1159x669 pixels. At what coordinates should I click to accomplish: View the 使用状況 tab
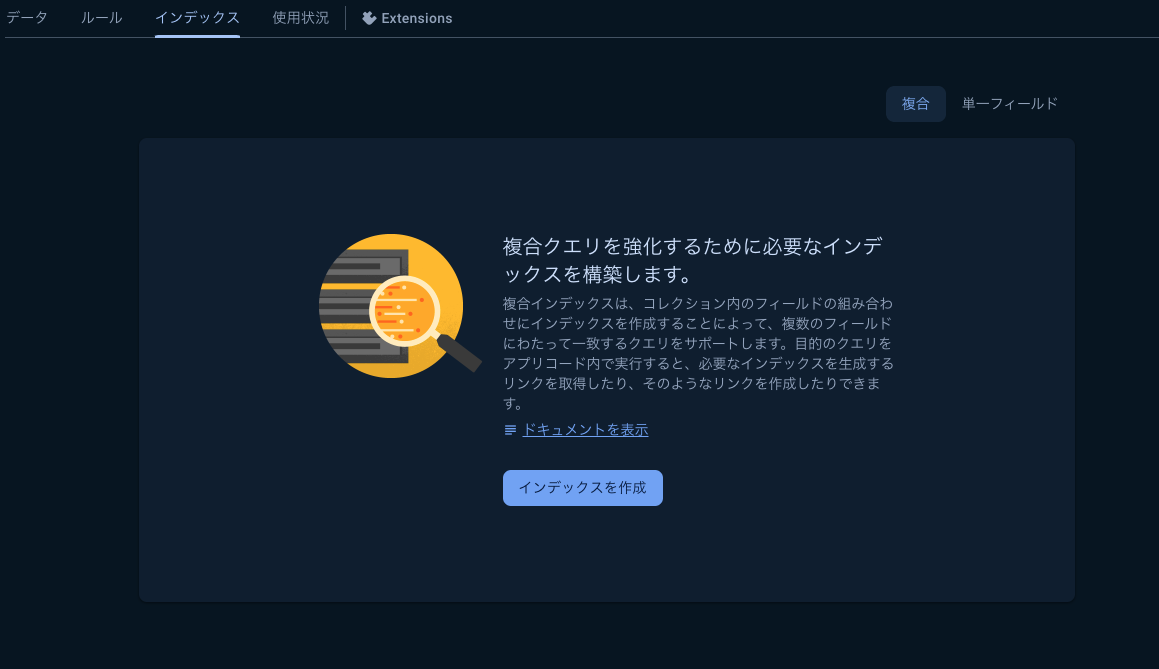pyautogui.click(x=298, y=17)
